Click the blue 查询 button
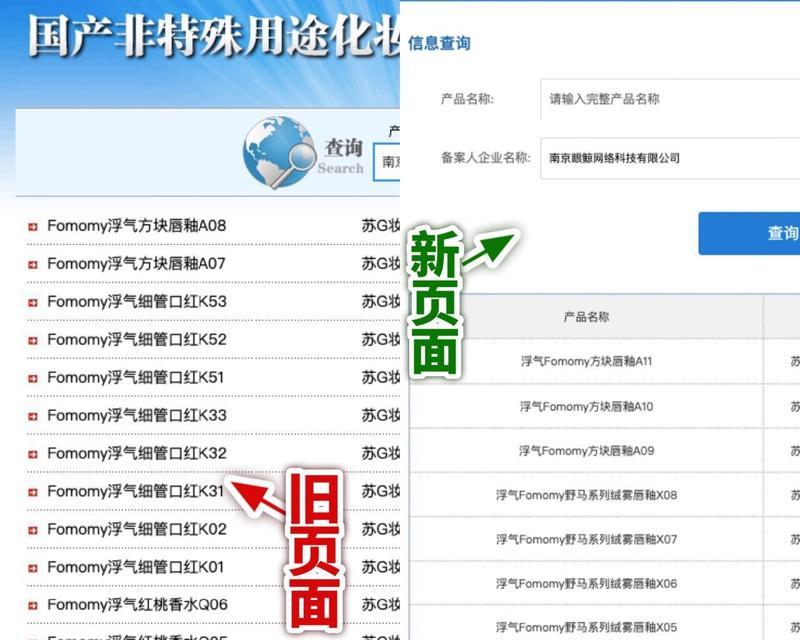Viewport: 800px width, 640px height. [749, 234]
